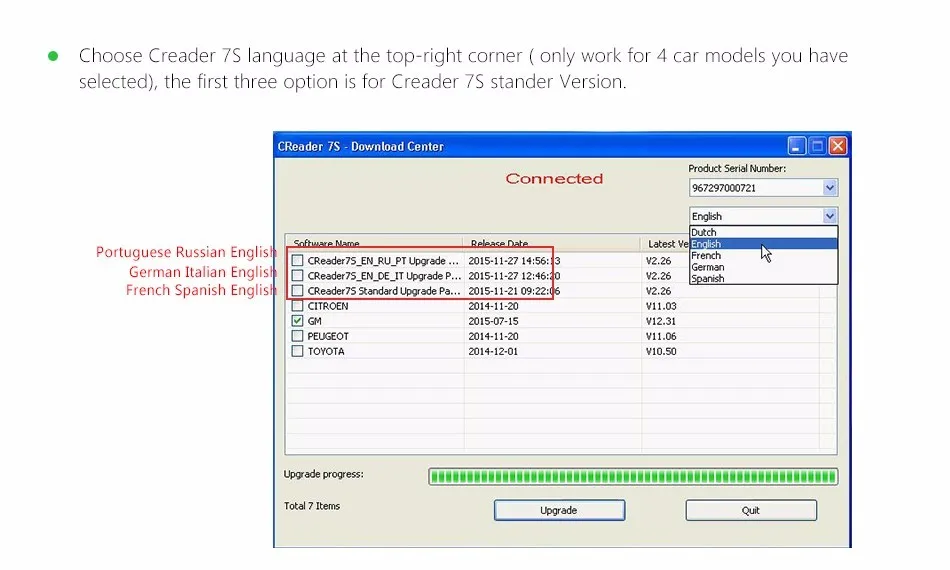This screenshot has width=950, height=570.
Task: Tick the CITROEN software checkbox
Action: (x=297, y=306)
